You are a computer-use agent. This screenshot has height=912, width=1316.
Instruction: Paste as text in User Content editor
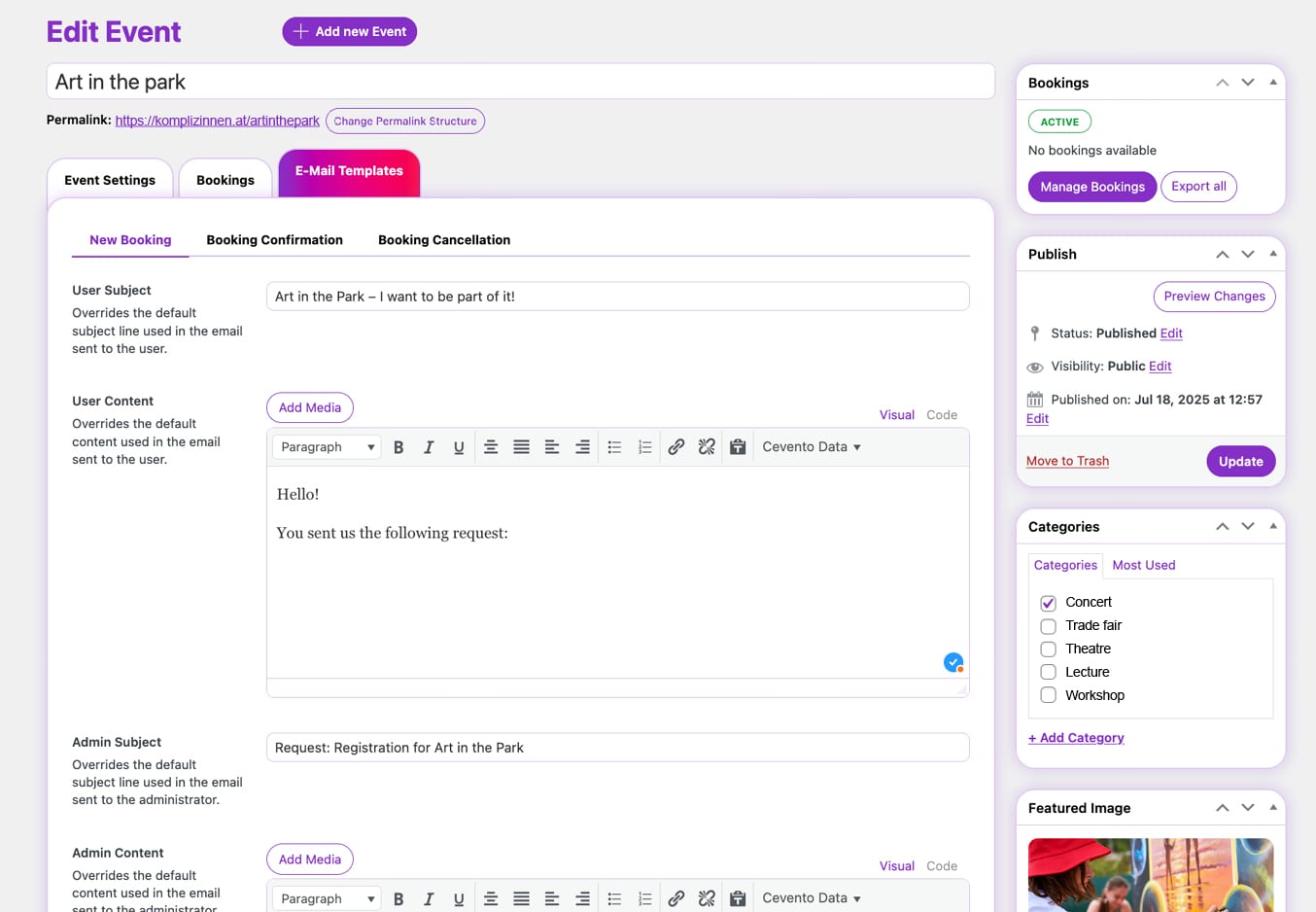coord(738,447)
